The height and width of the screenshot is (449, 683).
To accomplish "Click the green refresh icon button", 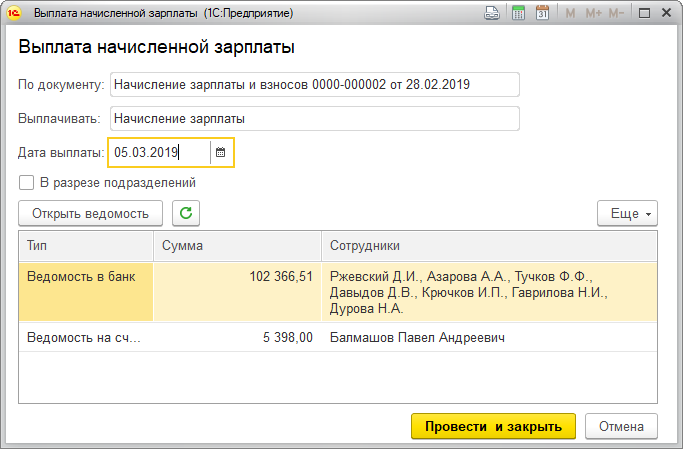I will [185, 213].
